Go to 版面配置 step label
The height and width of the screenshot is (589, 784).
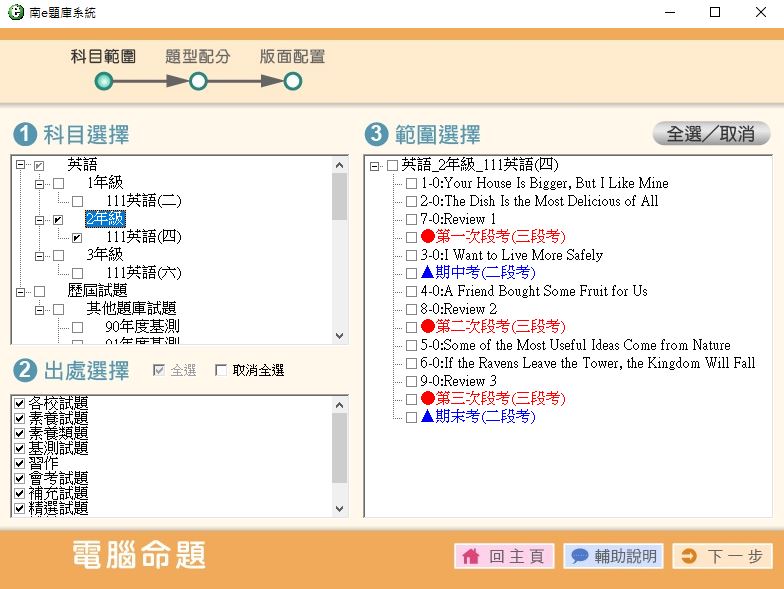click(x=292, y=56)
